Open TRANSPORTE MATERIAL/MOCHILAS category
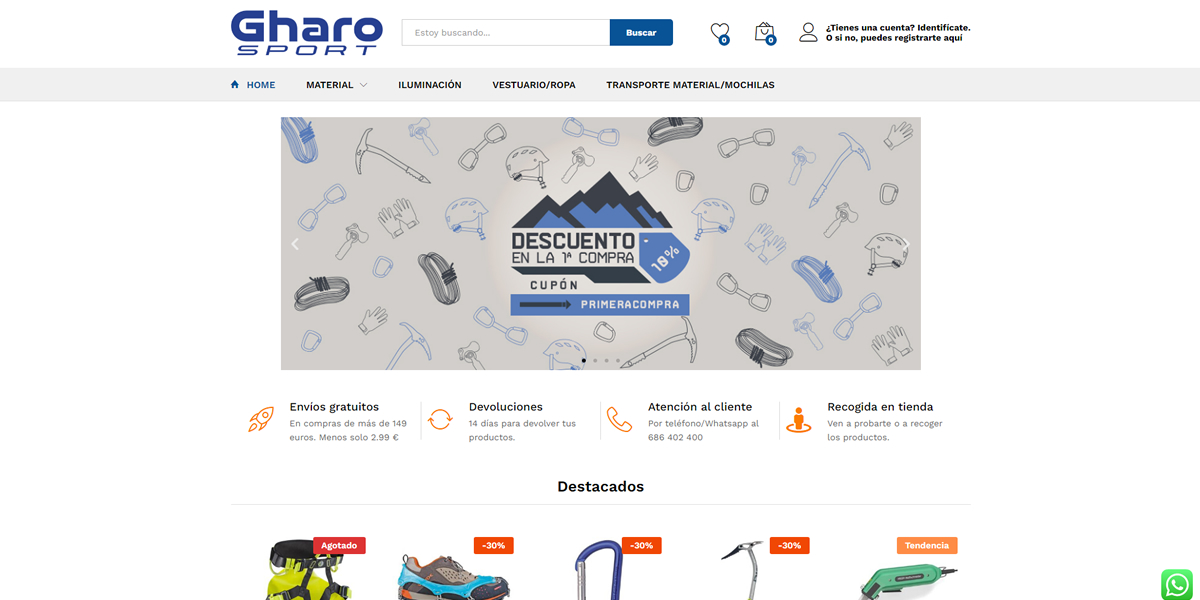Image resolution: width=1200 pixels, height=600 pixels. [689, 85]
